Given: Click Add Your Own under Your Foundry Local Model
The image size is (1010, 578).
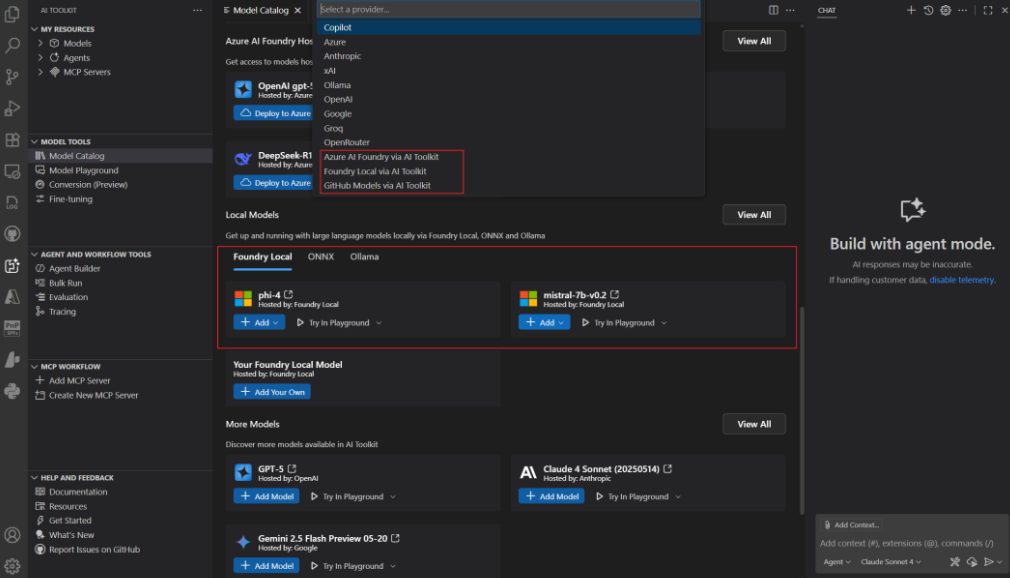Looking at the screenshot, I should pos(272,392).
